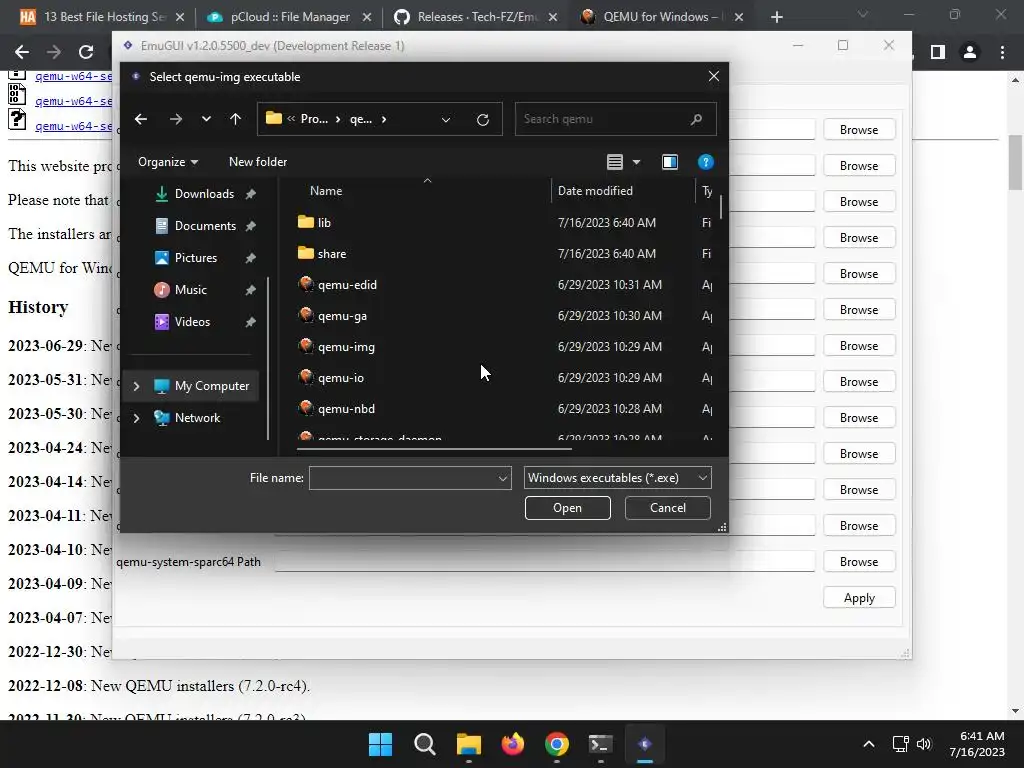Open file dialog help
1024x768 pixels.
click(705, 162)
